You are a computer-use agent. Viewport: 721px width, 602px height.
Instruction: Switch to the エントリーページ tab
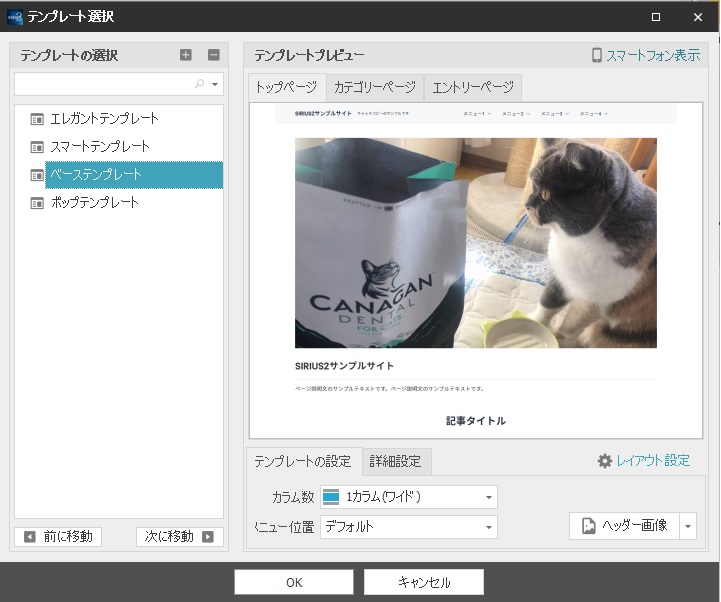[473, 87]
